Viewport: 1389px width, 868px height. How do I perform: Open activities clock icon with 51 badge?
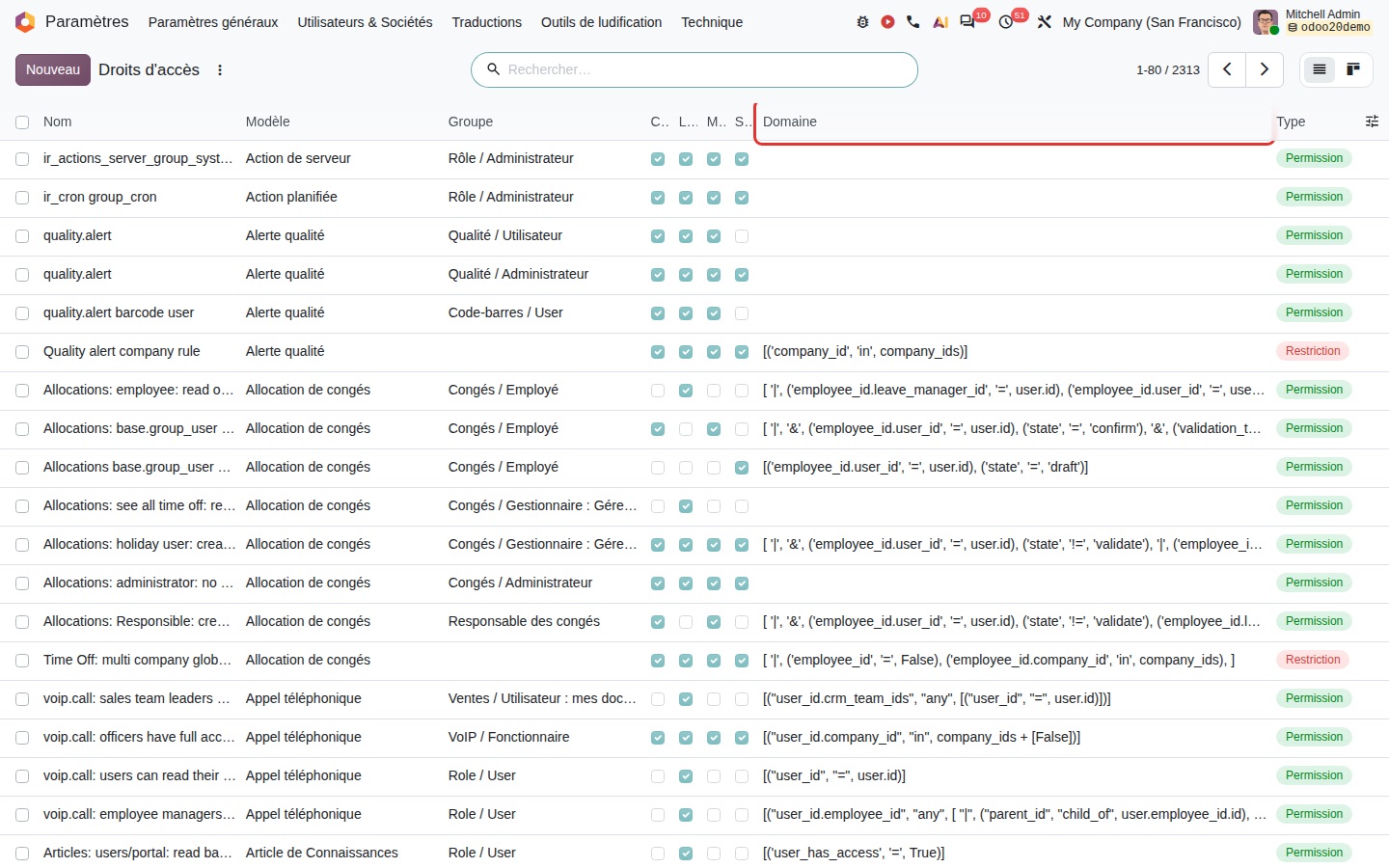coord(1006,22)
